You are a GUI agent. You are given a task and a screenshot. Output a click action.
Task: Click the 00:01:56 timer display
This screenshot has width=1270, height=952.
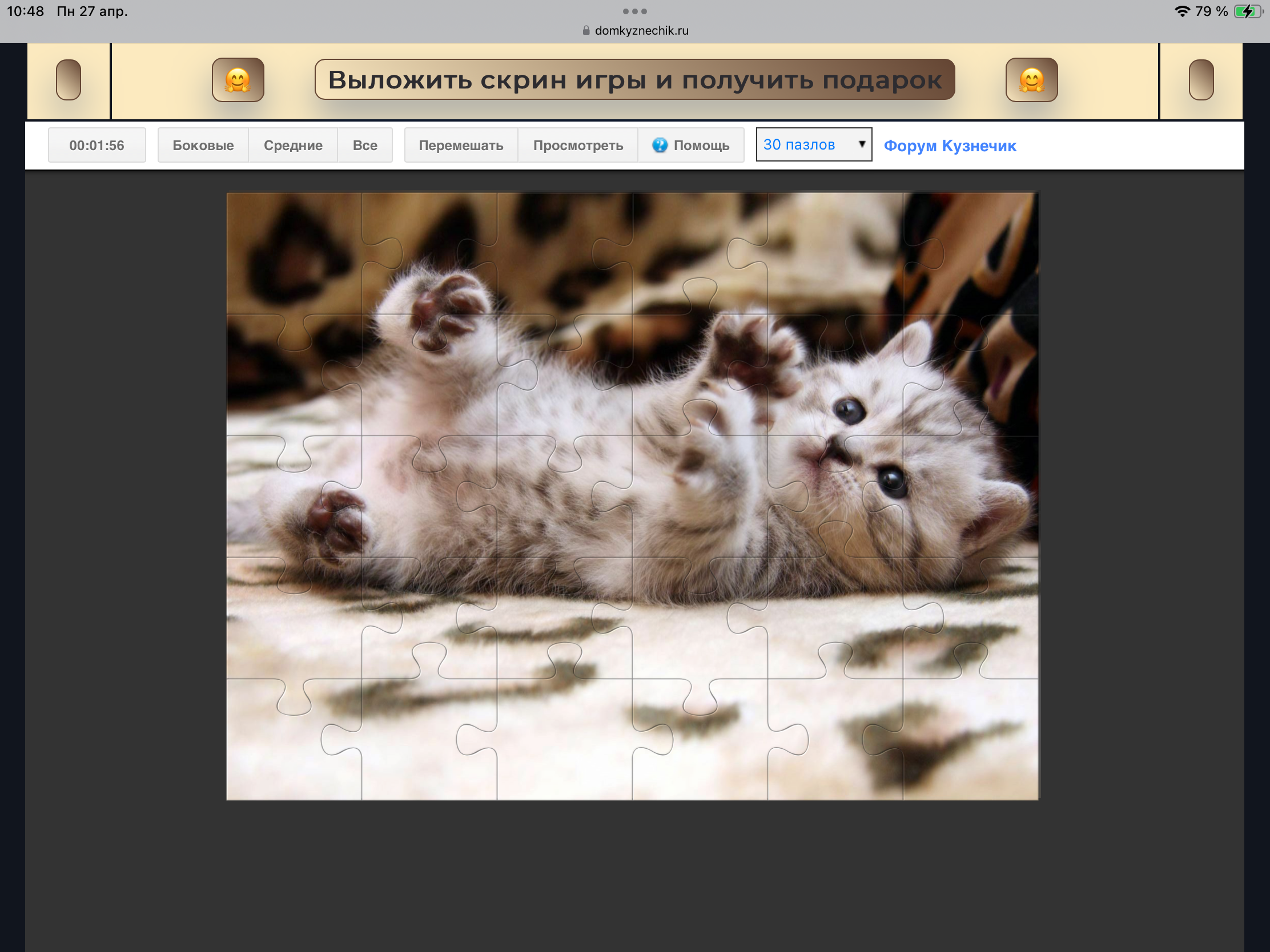point(97,145)
